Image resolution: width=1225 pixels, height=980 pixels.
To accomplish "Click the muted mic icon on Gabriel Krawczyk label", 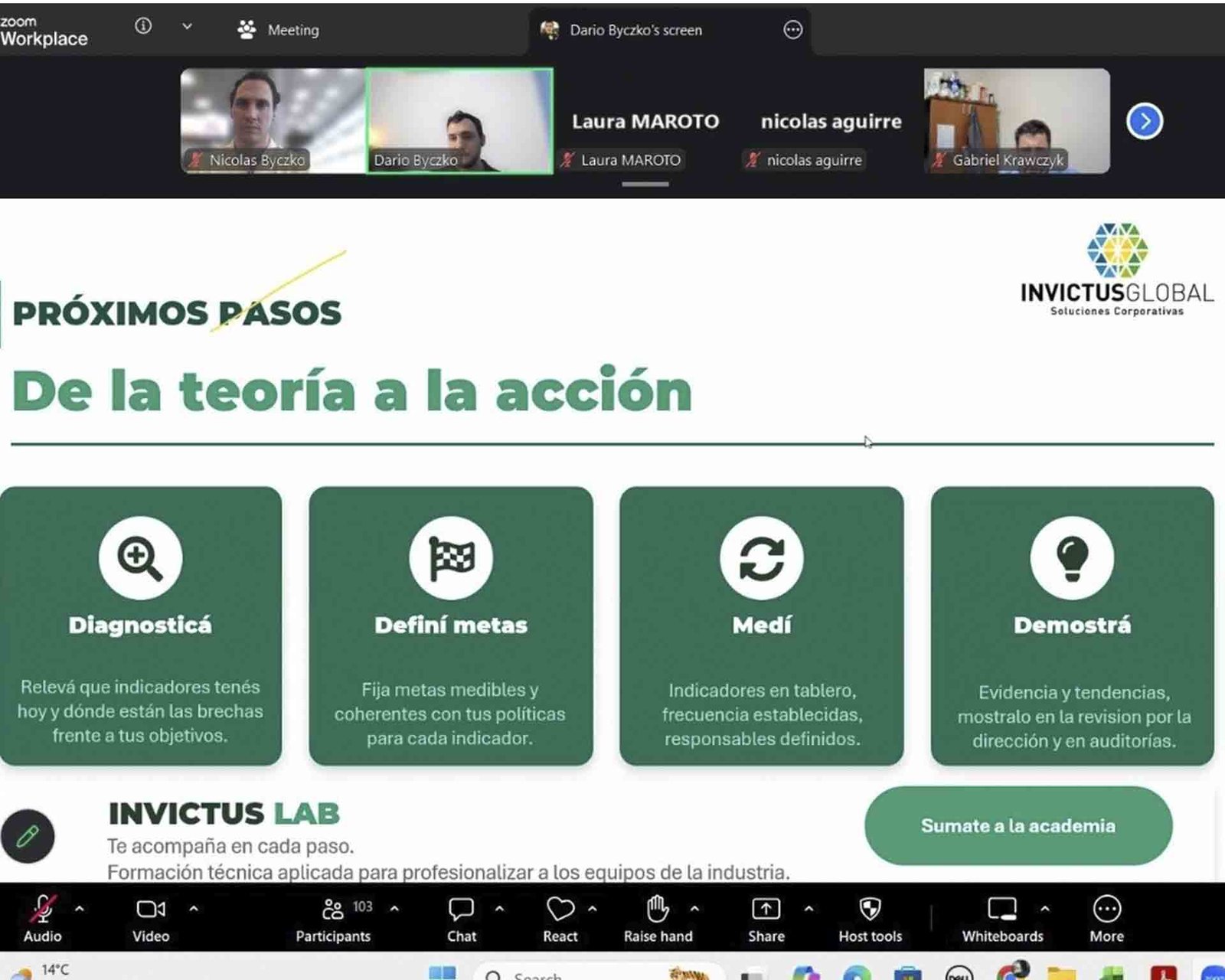I will pos(939,160).
